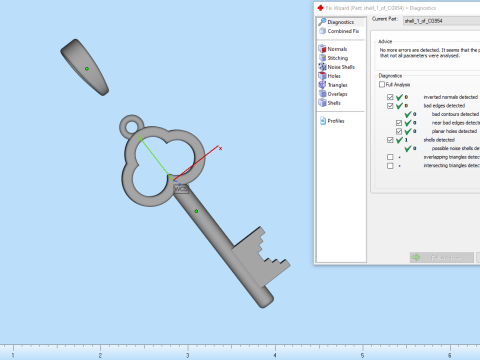Click the 'shells detected' label
The width and height of the screenshot is (480, 360).
coord(439,140)
